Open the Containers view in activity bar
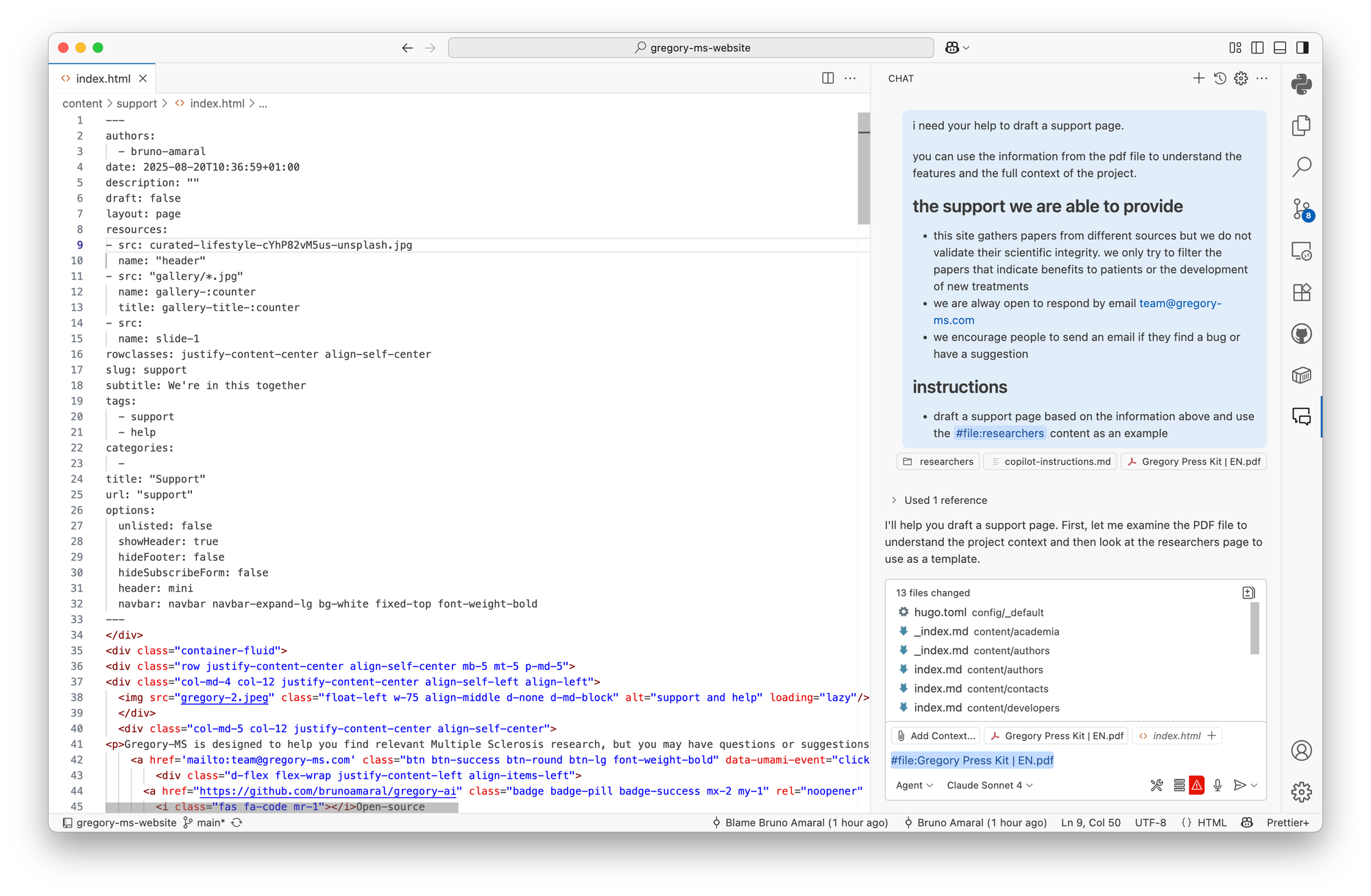 pyautogui.click(x=1301, y=375)
